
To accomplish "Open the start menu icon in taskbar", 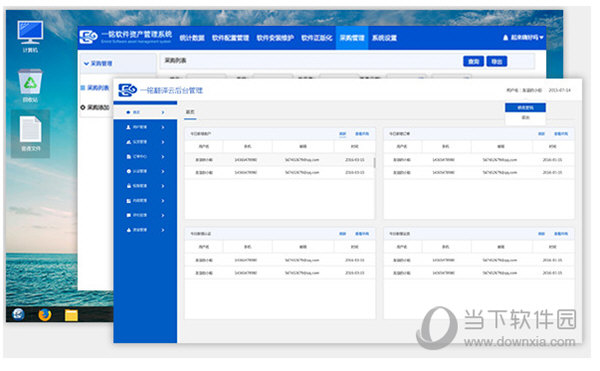I will (x=18, y=314).
